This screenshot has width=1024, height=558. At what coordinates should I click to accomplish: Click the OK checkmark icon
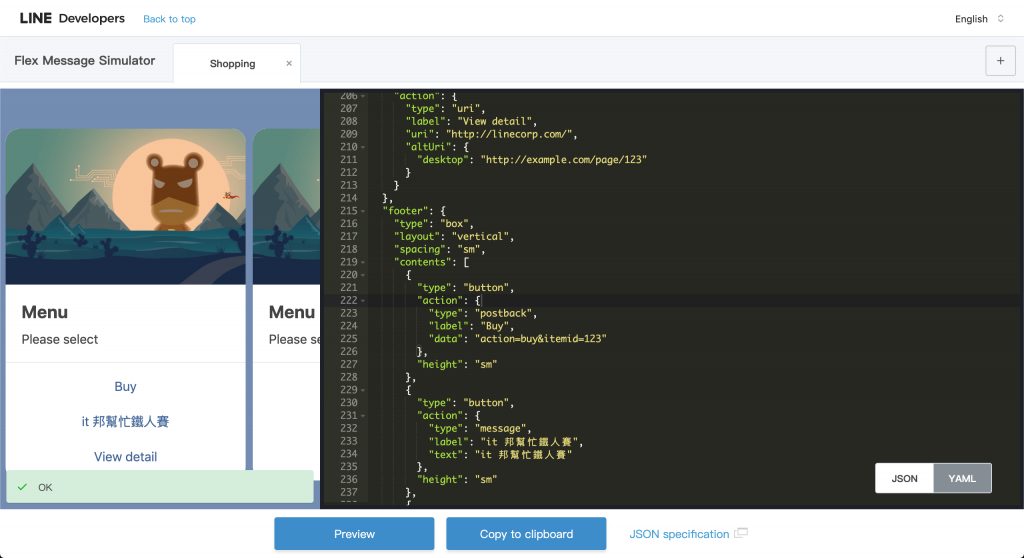pyautogui.click(x=22, y=487)
